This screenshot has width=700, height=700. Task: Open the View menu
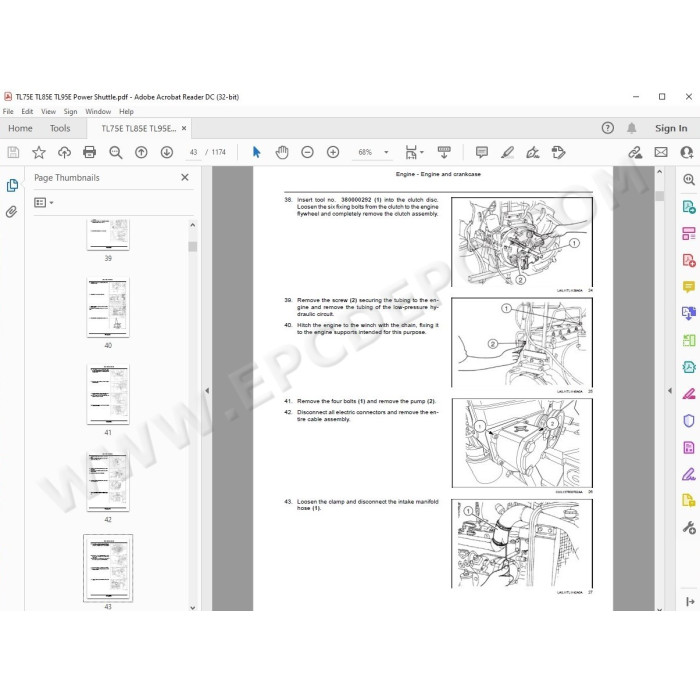point(48,112)
